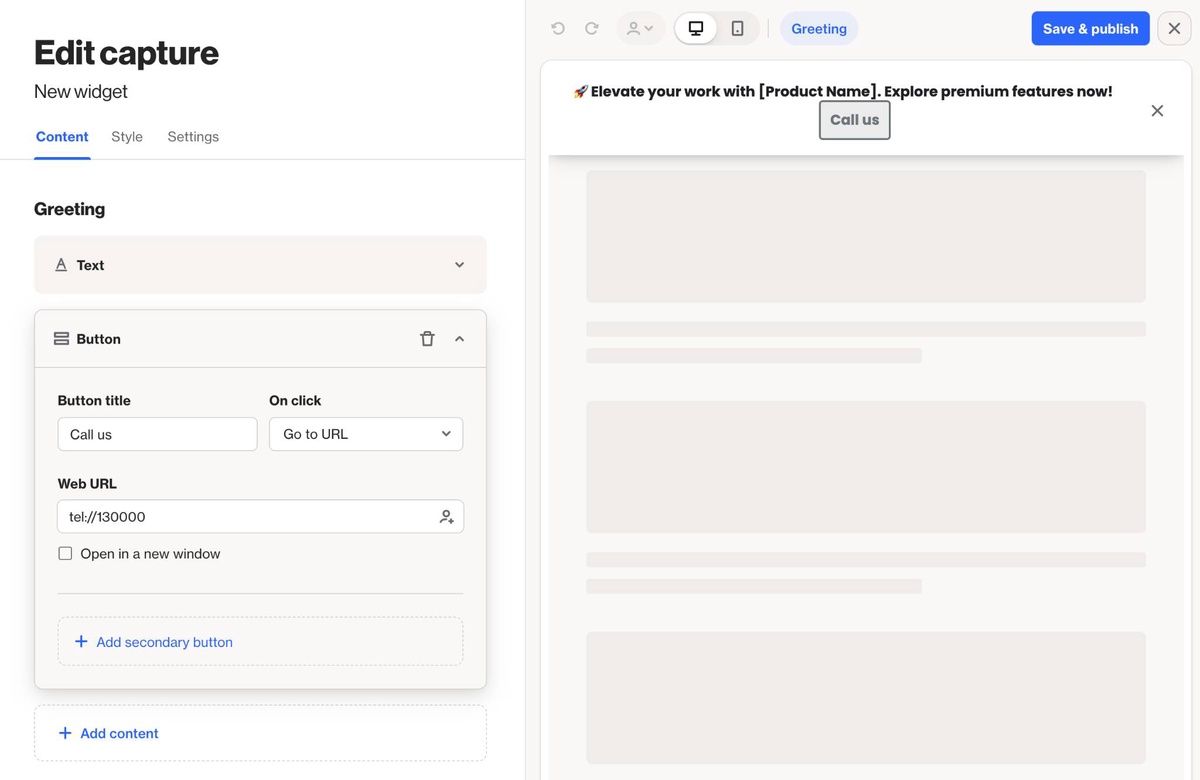
Task: Open the visitor persona dropdown
Action: tap(640, 29)
